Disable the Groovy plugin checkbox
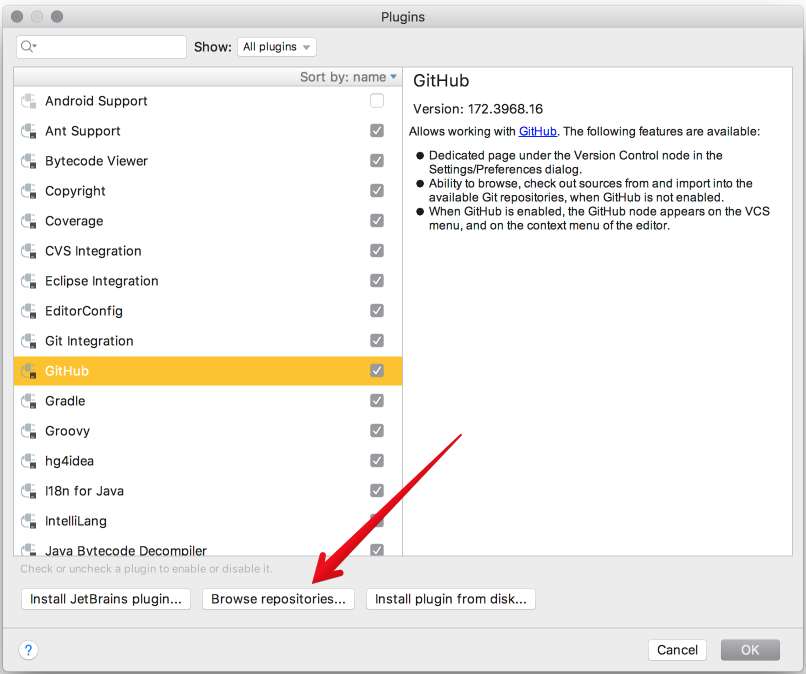The width and height of the screenshot is (806, 674). (377, 430)
